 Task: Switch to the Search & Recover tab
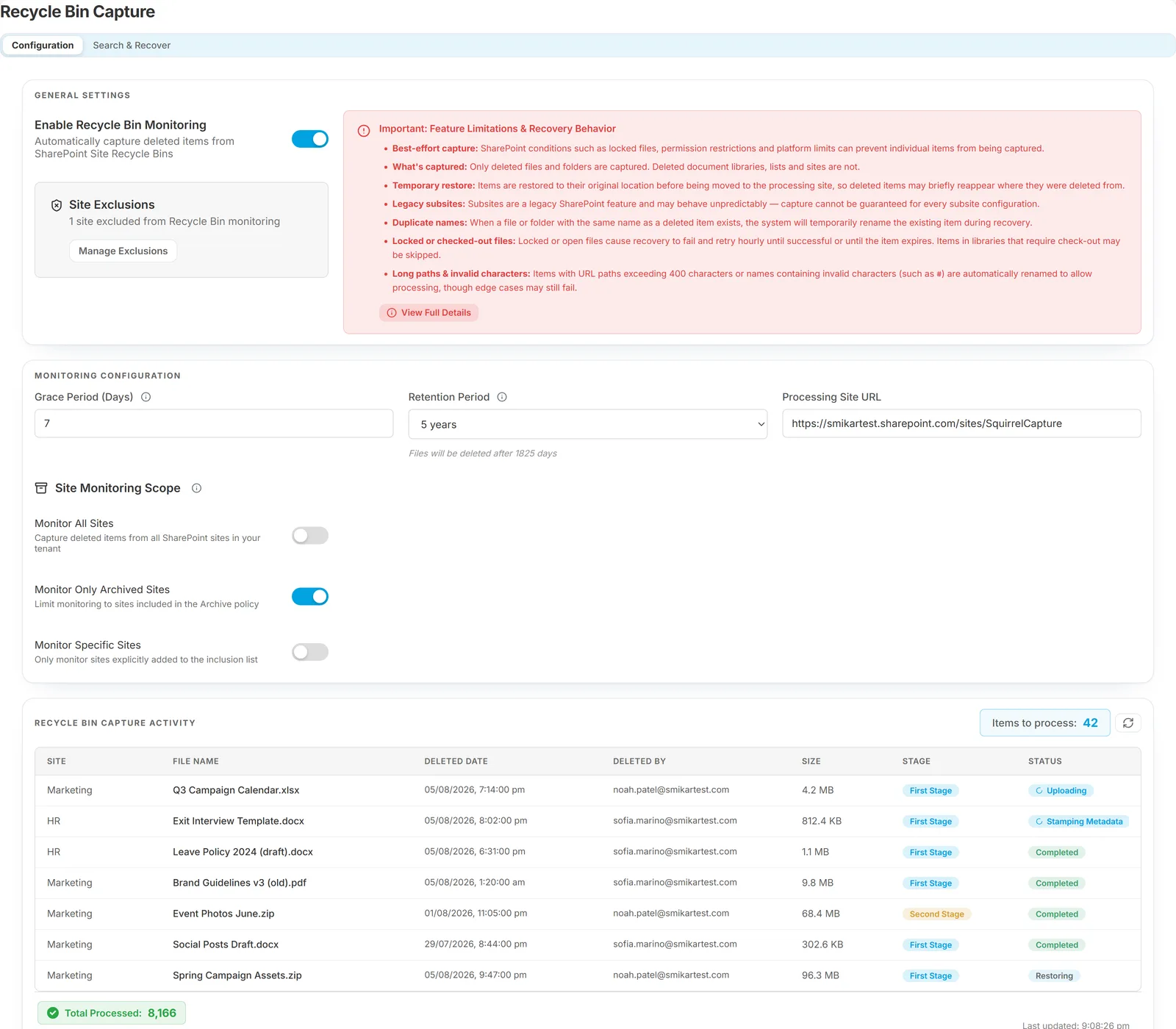pos(132,46)
